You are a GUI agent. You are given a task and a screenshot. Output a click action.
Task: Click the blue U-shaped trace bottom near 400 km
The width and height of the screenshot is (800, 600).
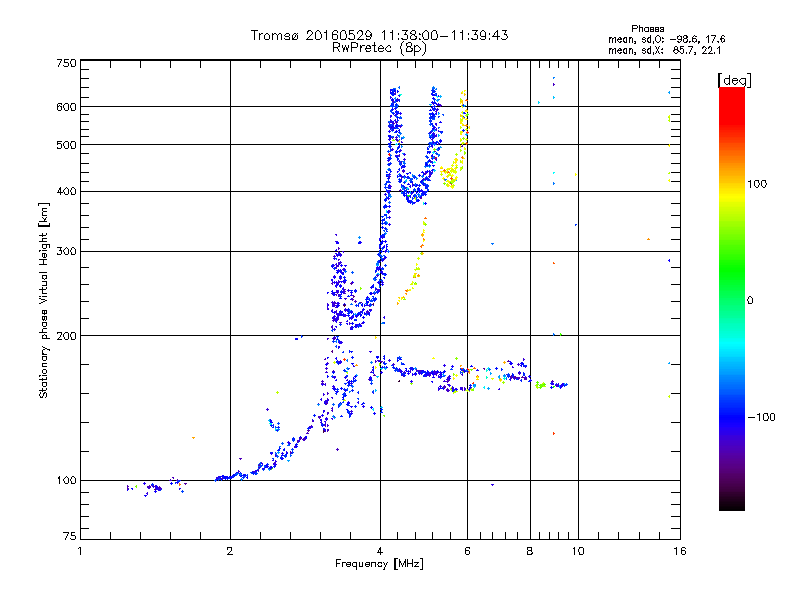pyautogui.click(x=414, y=193)
